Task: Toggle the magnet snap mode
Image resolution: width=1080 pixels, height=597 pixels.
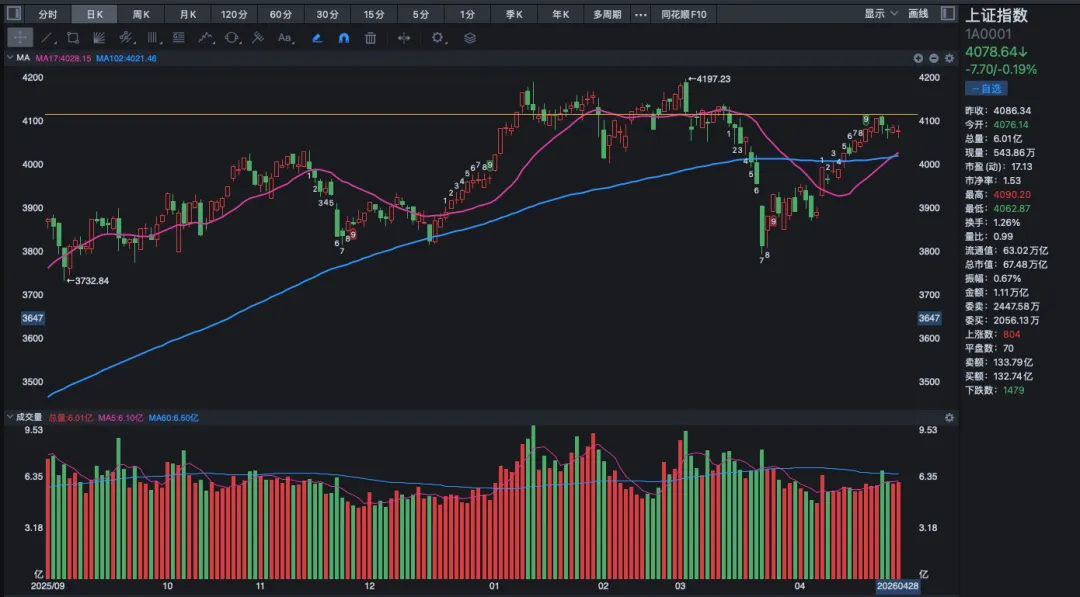Action: [x=343, y=38]
